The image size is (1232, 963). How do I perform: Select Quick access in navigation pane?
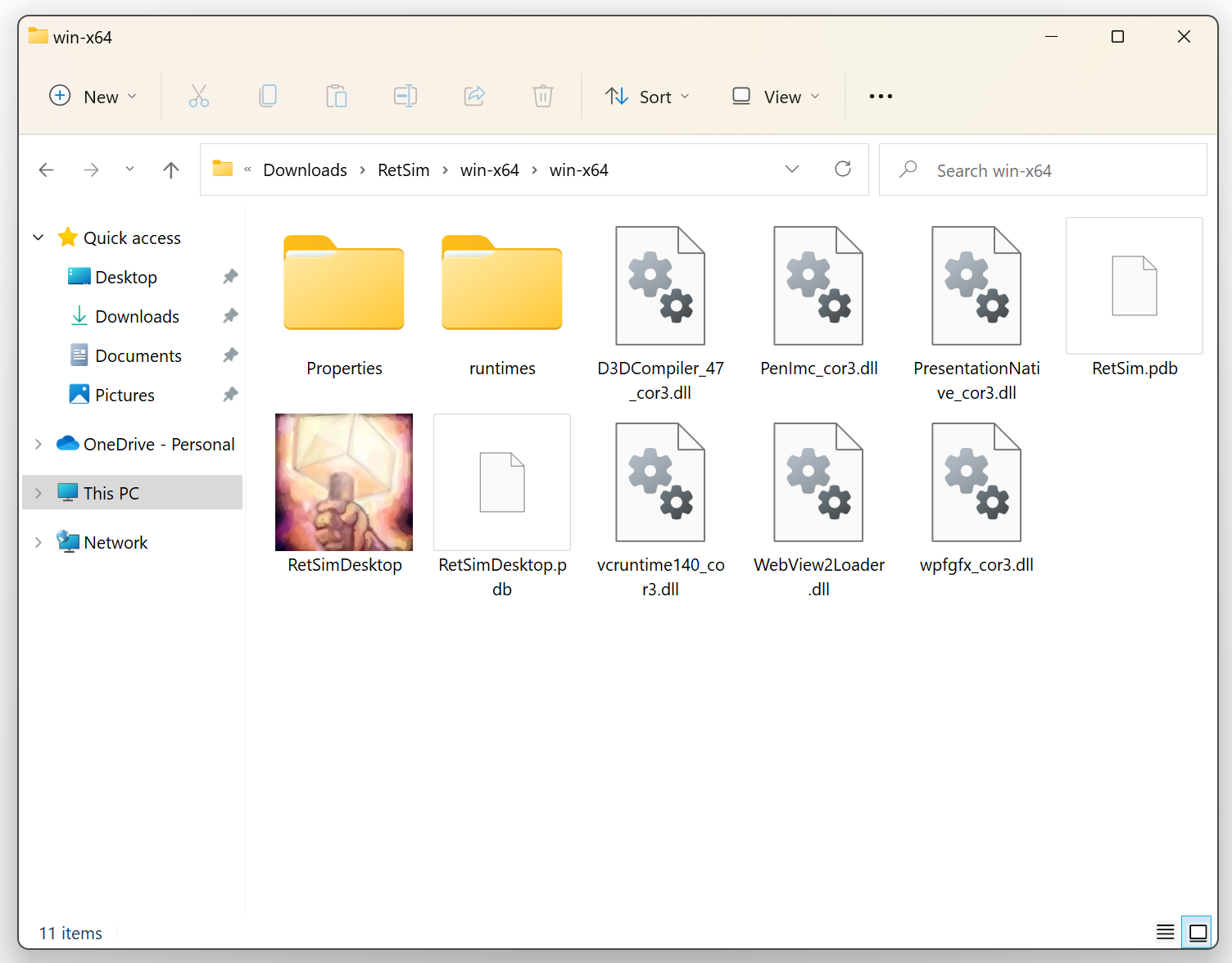(132, 237)
